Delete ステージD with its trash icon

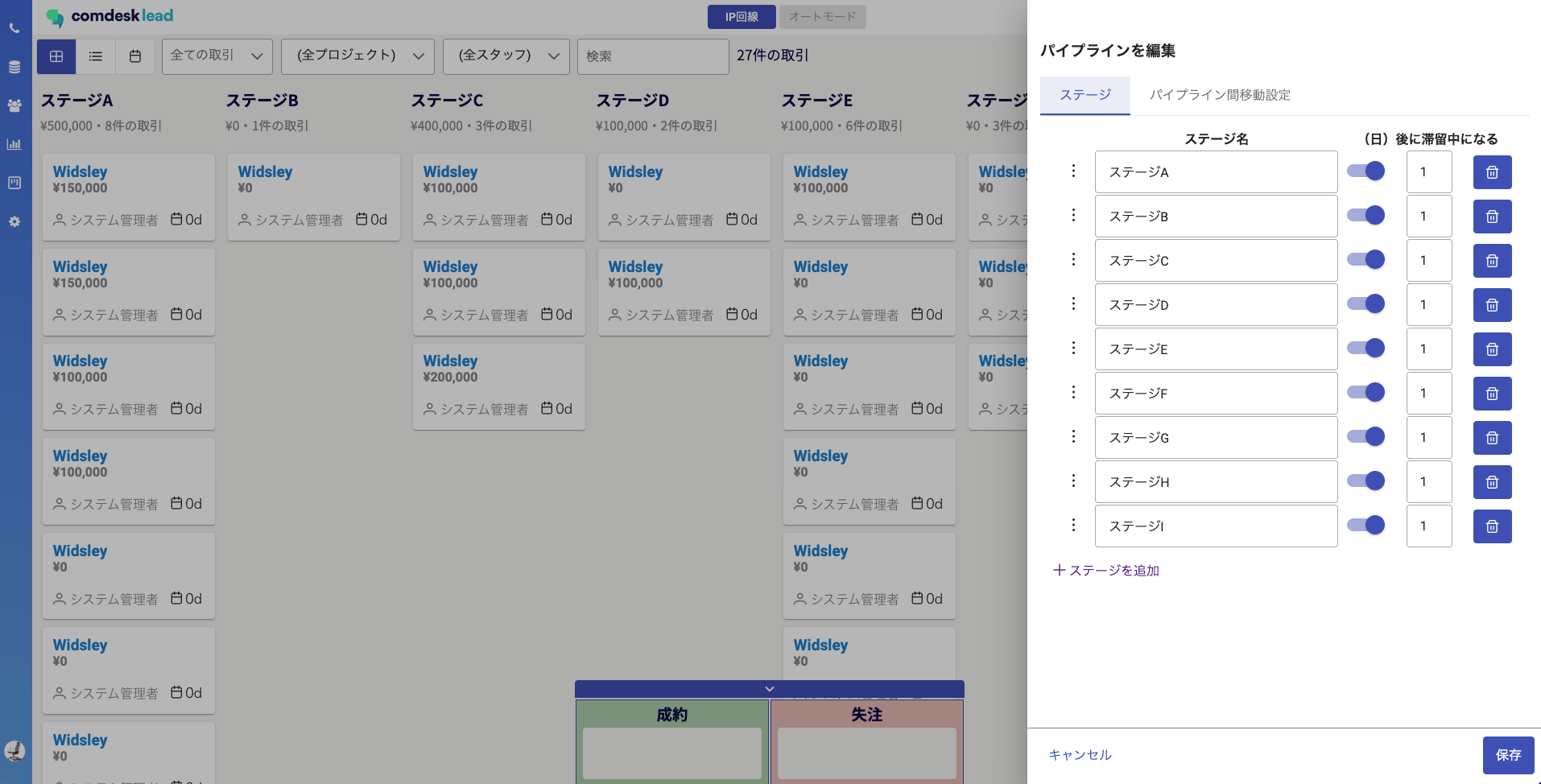(x=1492, y=305)
